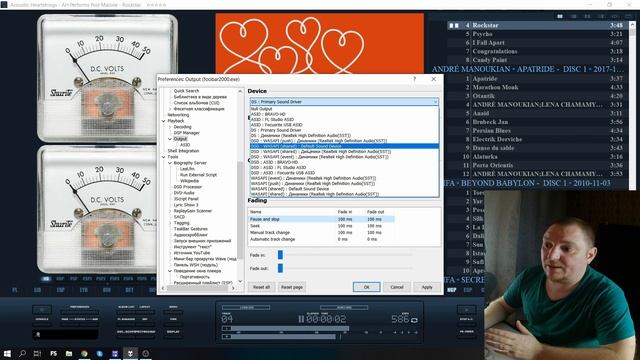Screen dimensions: 640x360
Task: Click the round icon after the alien taskbar icon
Action: [x=146, y=353]
